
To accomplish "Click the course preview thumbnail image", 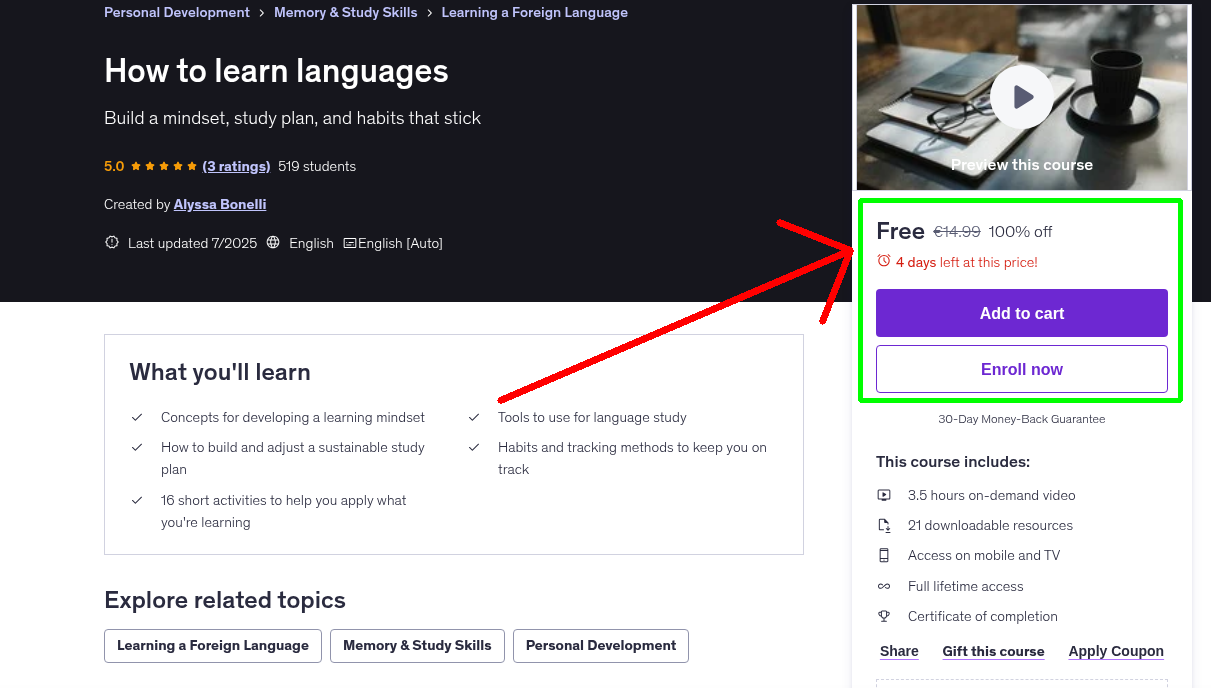I will (x=940, y=60).
